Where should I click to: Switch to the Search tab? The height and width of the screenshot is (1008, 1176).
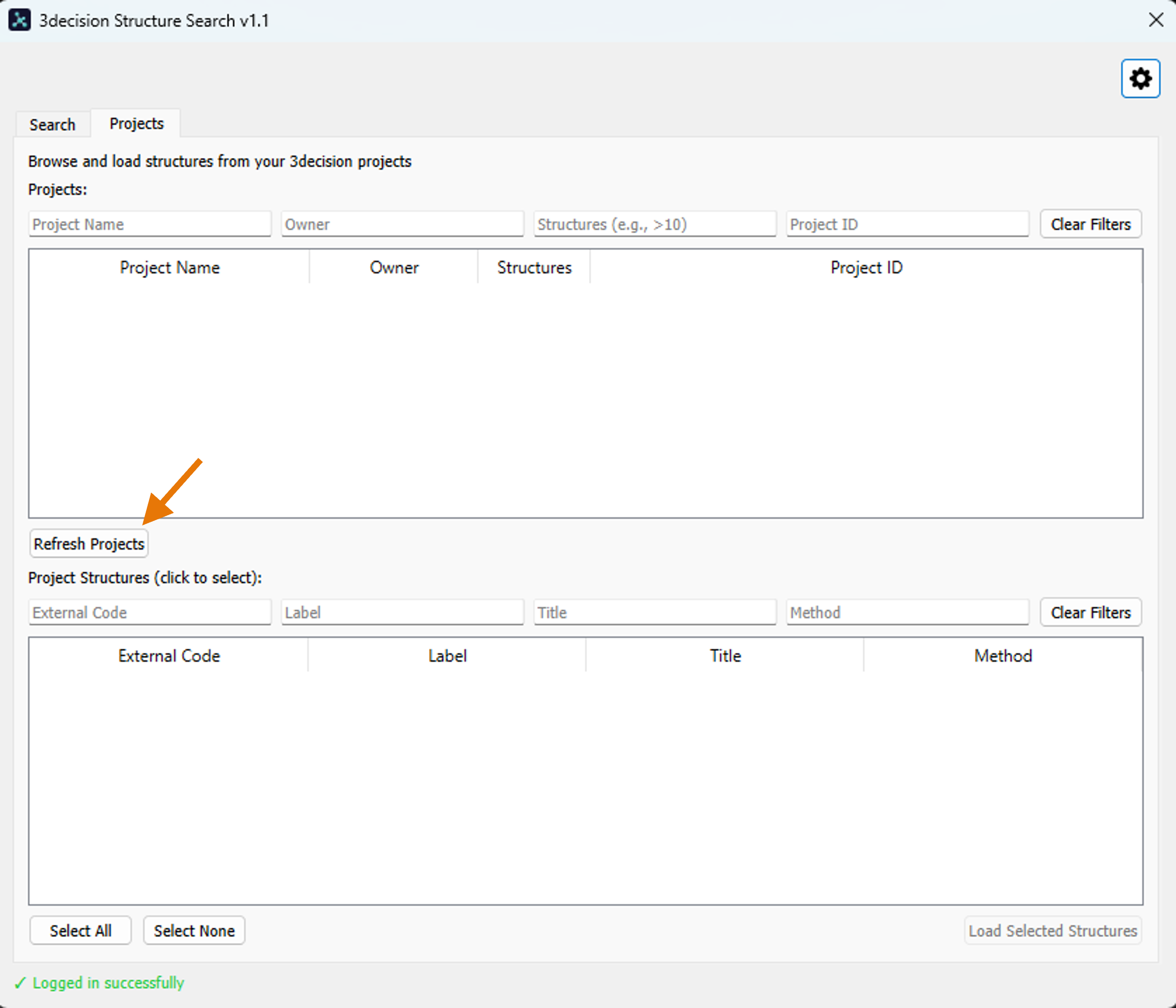tap(52, 124)
